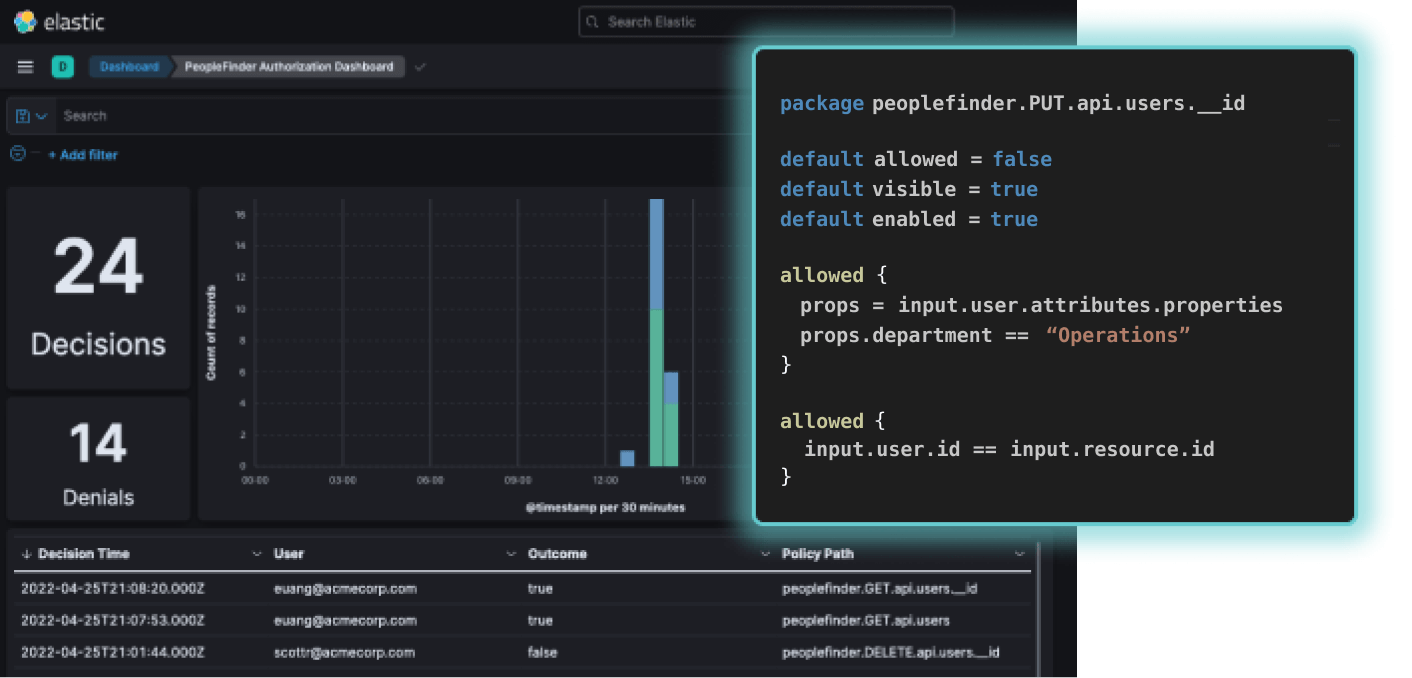Image resolution: width=1412 pixels, height=678 pixels.
Task: Click 'default enabled = true' code line
Action: (909, 220)
